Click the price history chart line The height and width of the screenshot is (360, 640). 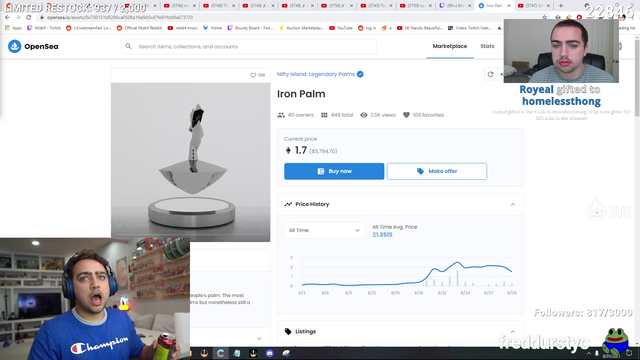pyautogui.click(x=407, y=274)
